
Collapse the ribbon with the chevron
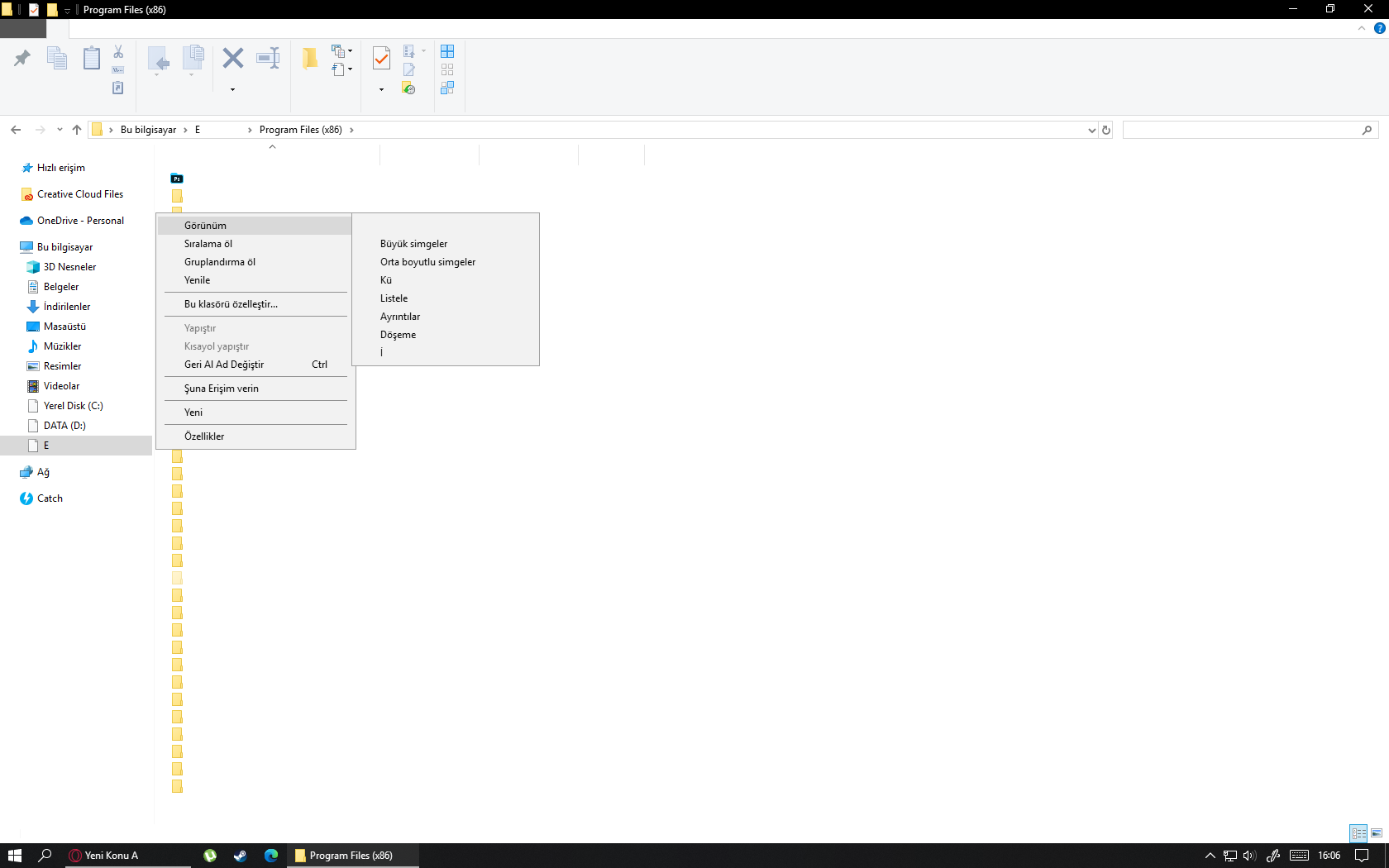pyautogui.click(x=1362, y=28)
